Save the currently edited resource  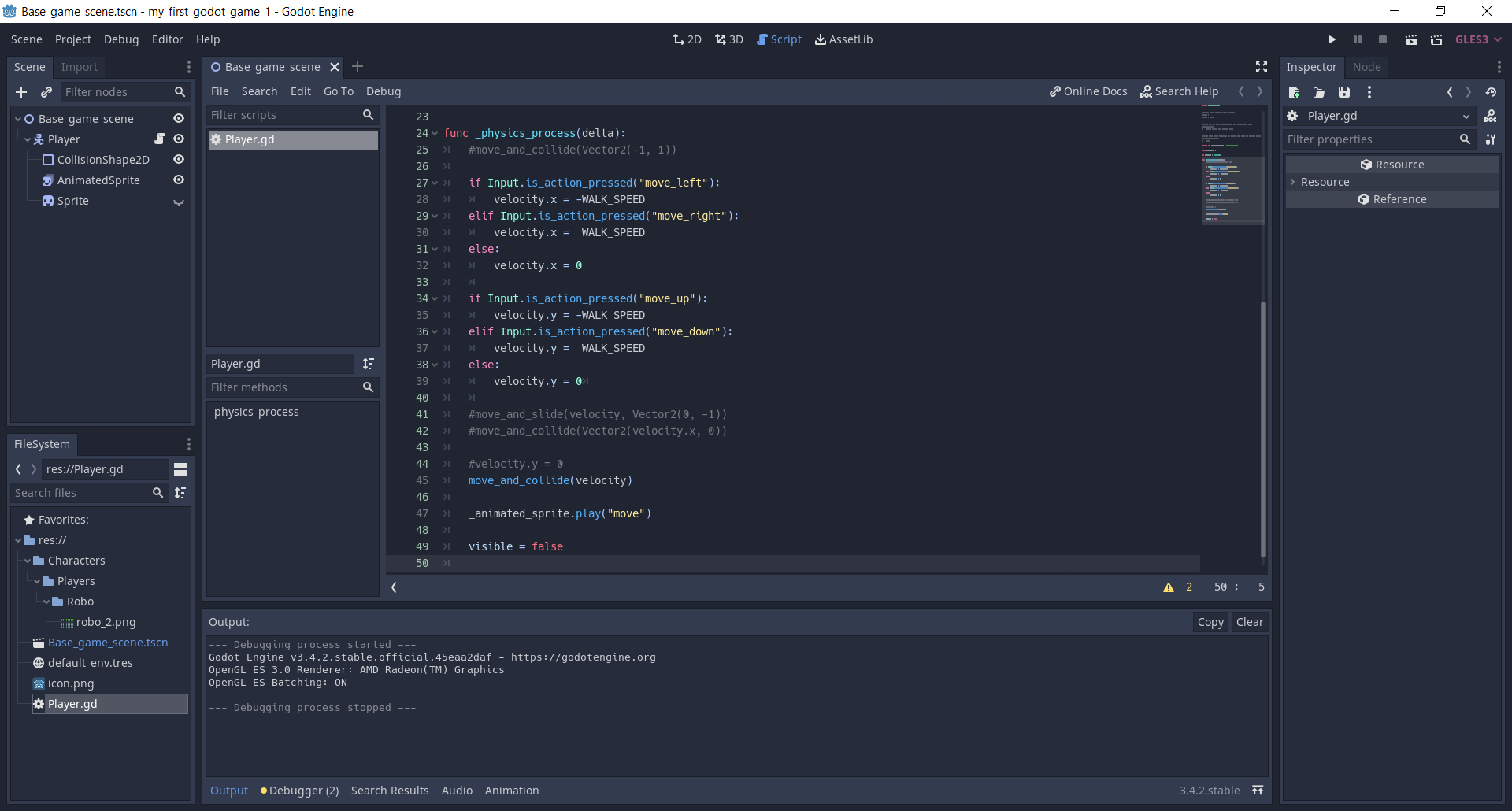1344,92
